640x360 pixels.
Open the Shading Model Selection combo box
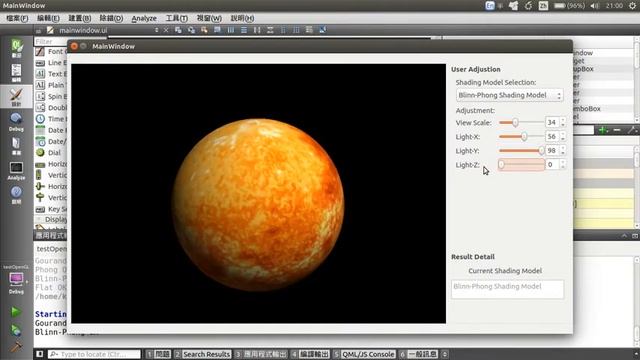click(509, 95)
